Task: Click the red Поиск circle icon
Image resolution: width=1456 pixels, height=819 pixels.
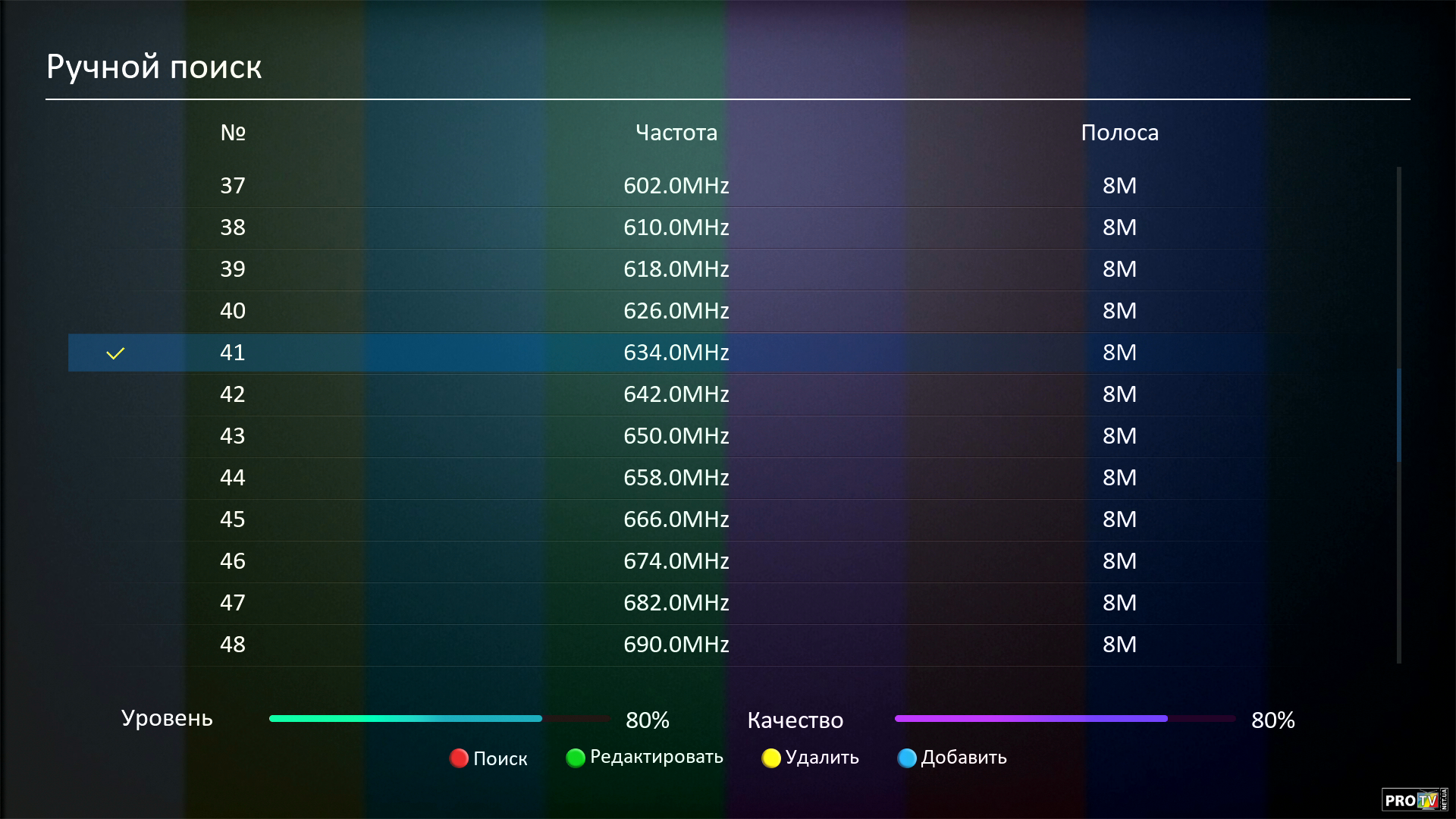Action: (x=459, y=758)
